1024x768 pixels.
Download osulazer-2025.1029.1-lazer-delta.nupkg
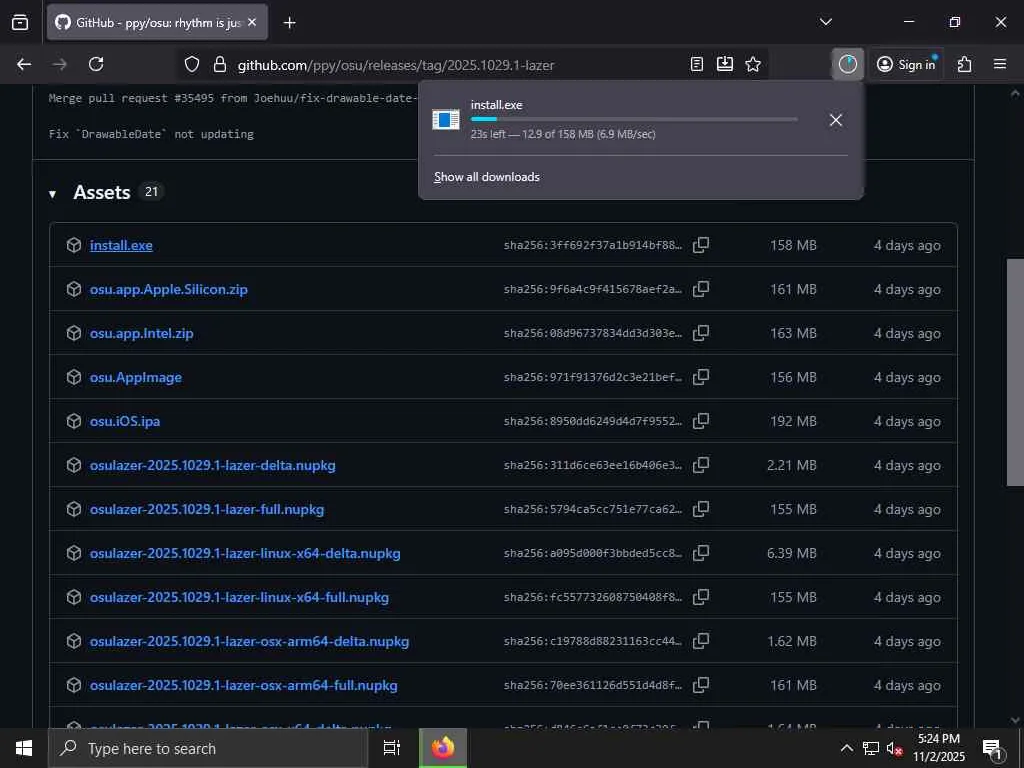tap(213, 465)
